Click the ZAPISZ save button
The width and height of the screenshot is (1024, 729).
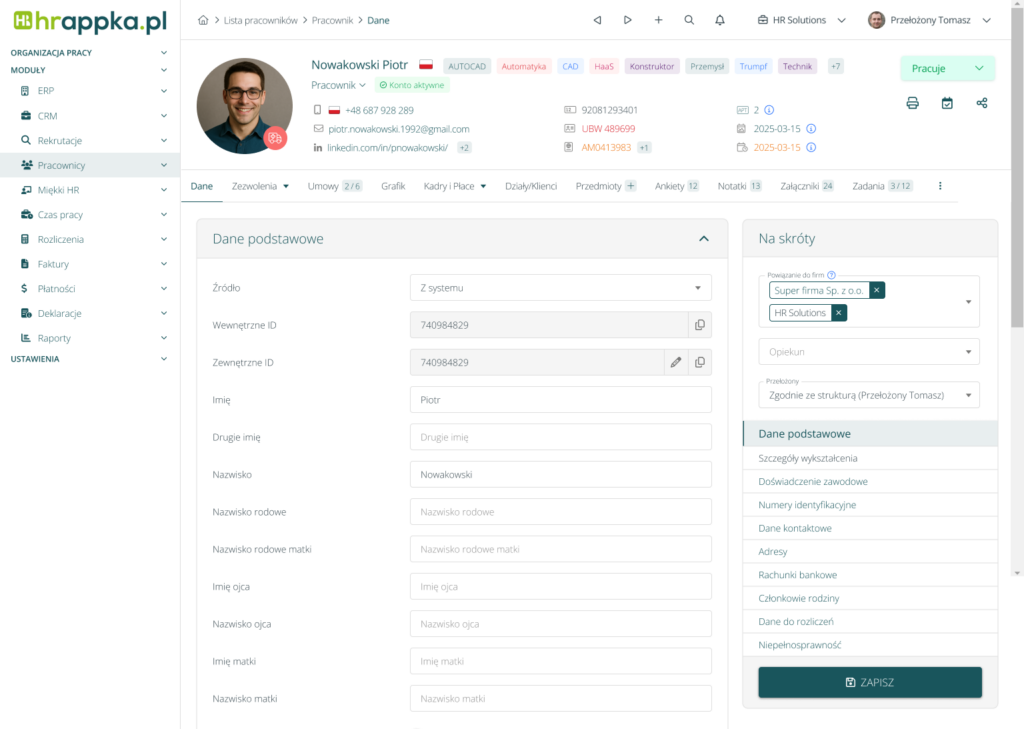click(x=869, y=682)
